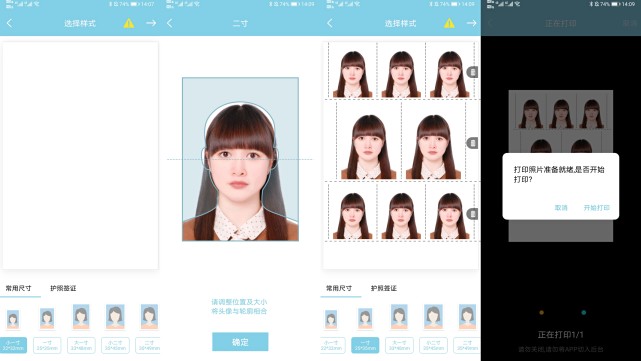The image size is (641, 361).
Task: Tap the back arrow on the 二寸 crop screen
Action: coord(170,23)
